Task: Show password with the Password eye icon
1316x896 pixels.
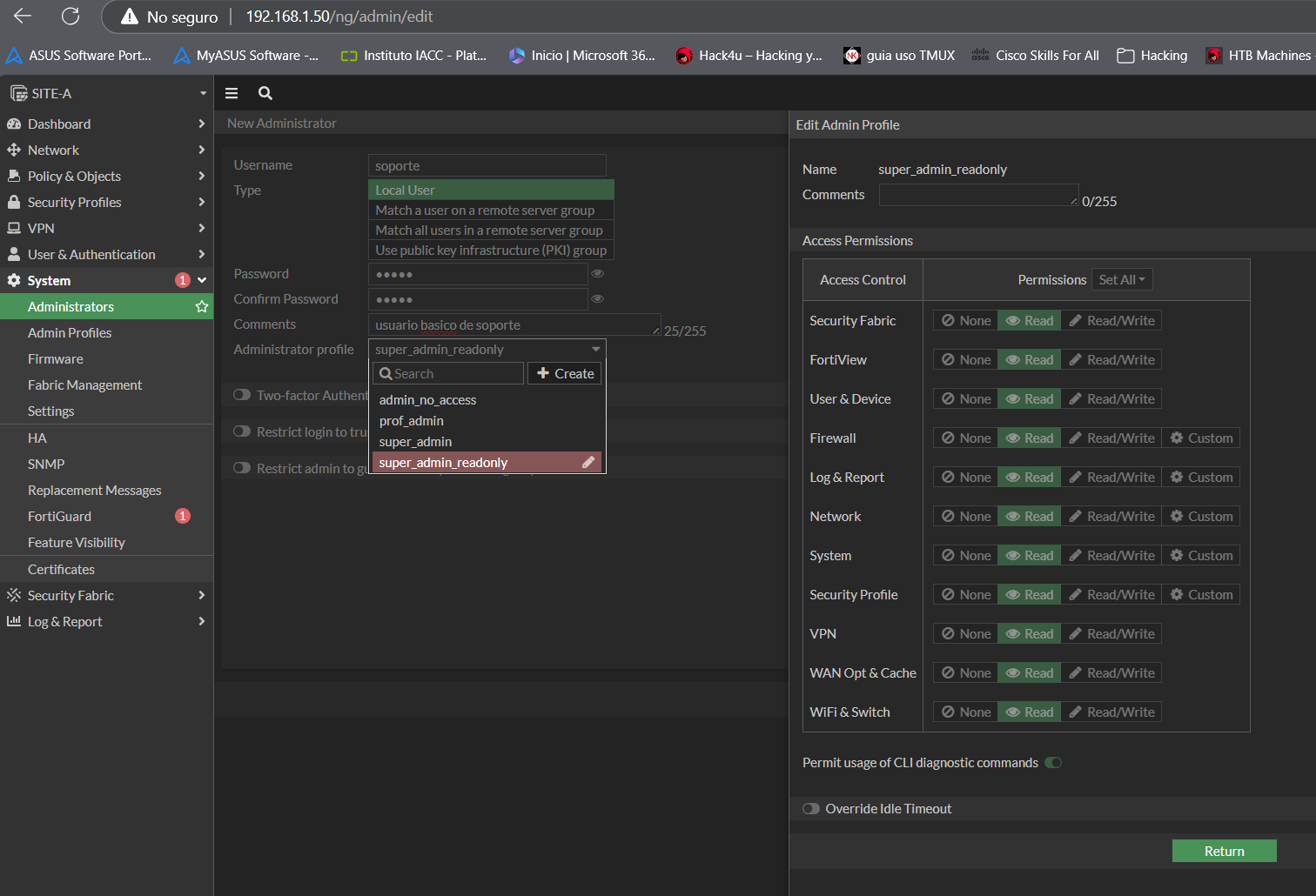Action: point(597,274)
